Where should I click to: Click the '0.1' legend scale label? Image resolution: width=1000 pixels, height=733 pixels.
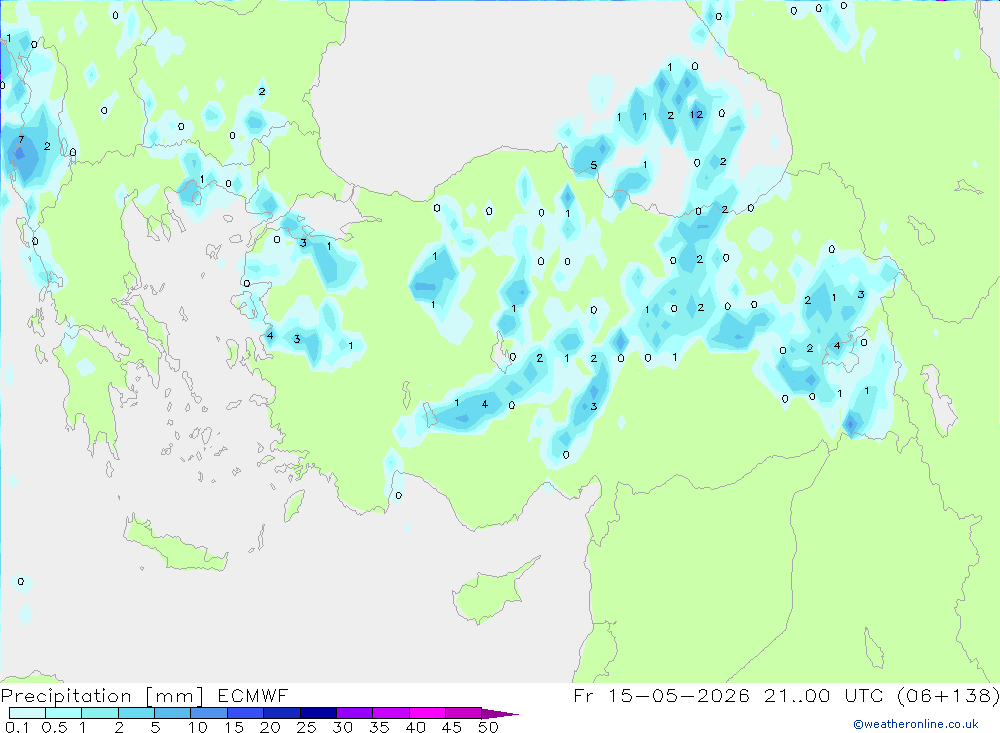pyautogui.click(x=17, y=727)
